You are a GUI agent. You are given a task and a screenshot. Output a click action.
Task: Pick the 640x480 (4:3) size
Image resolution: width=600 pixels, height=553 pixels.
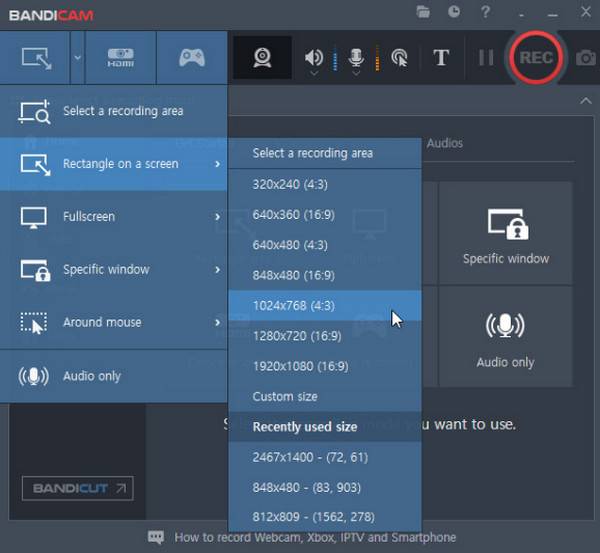[325, 245]
